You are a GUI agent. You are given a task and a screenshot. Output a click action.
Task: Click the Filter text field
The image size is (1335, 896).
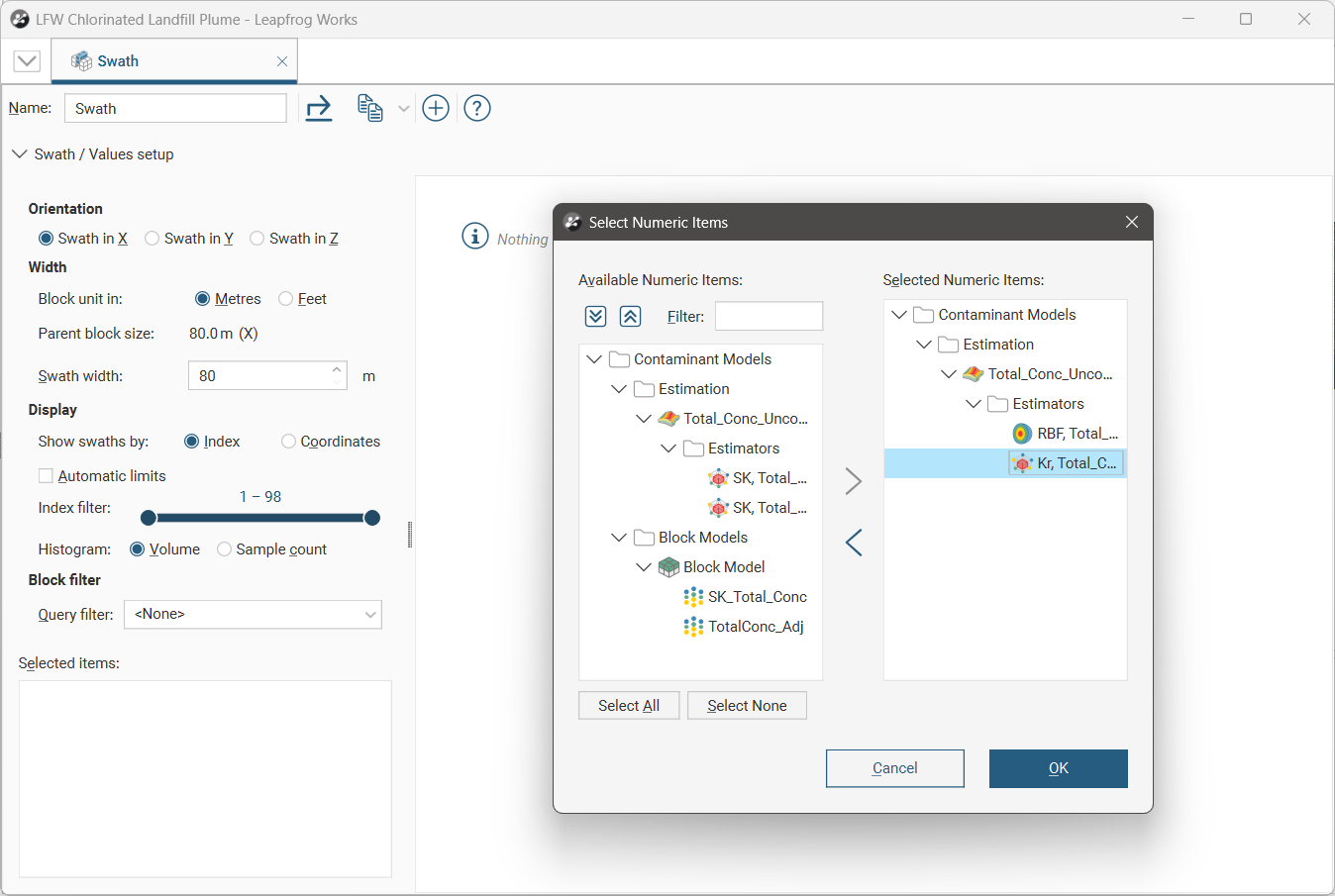[x=769, y=316]
